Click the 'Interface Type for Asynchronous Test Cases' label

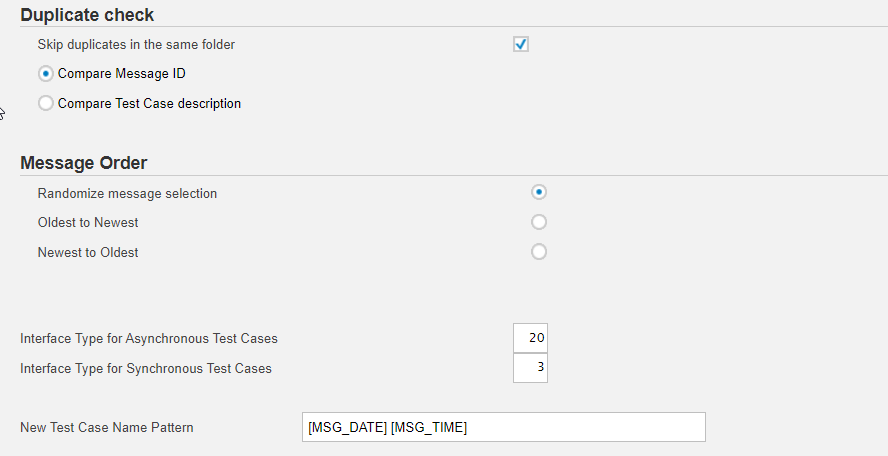149,339
